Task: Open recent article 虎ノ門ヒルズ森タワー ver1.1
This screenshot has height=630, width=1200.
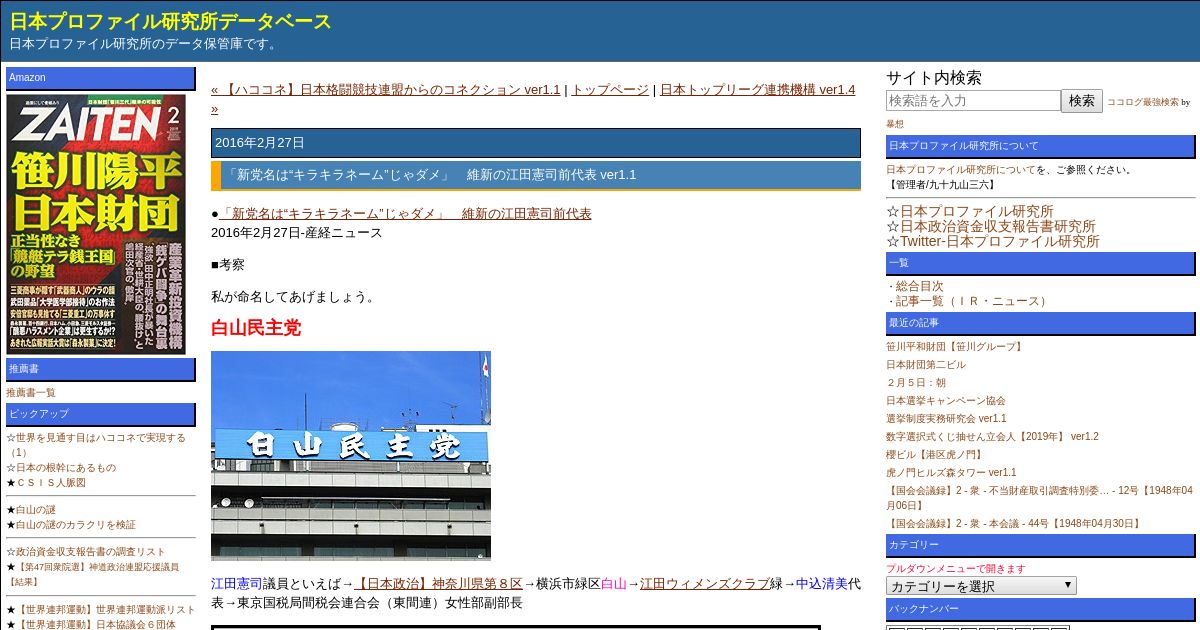Action: tap(951, 473)
